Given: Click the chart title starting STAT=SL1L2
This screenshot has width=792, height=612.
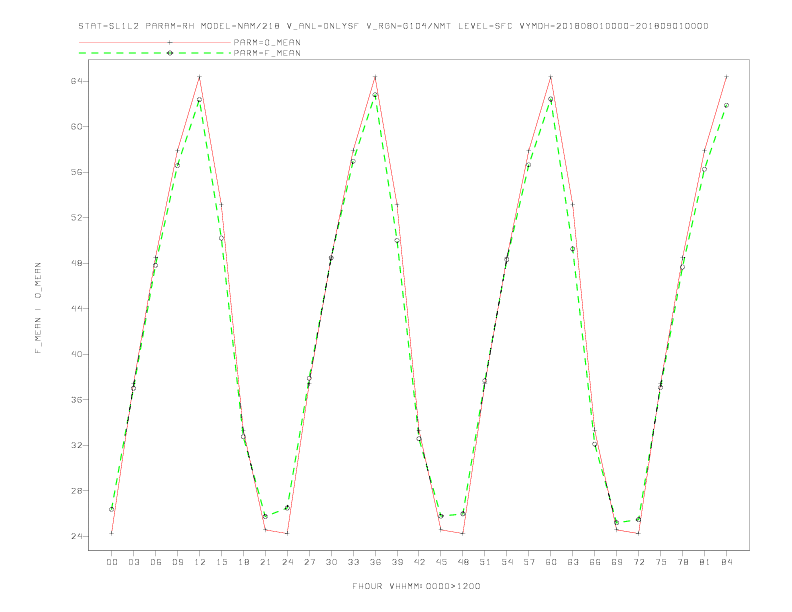Looking at the screenshot, I should coord(393,26).
